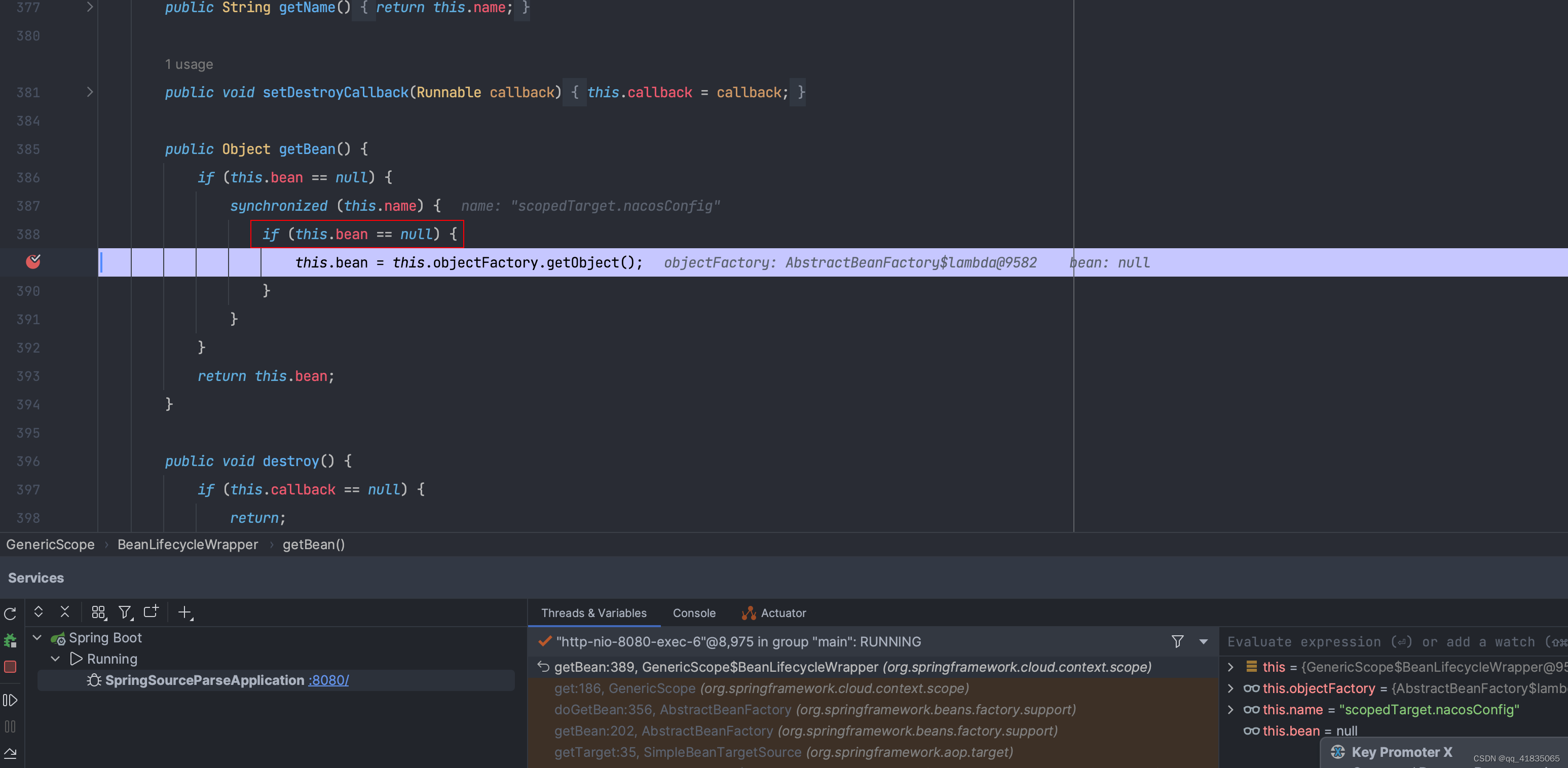The height and width of the screenshot is (768, 1568).
Task: Switch to the Console tab
Action: (694, 613)
